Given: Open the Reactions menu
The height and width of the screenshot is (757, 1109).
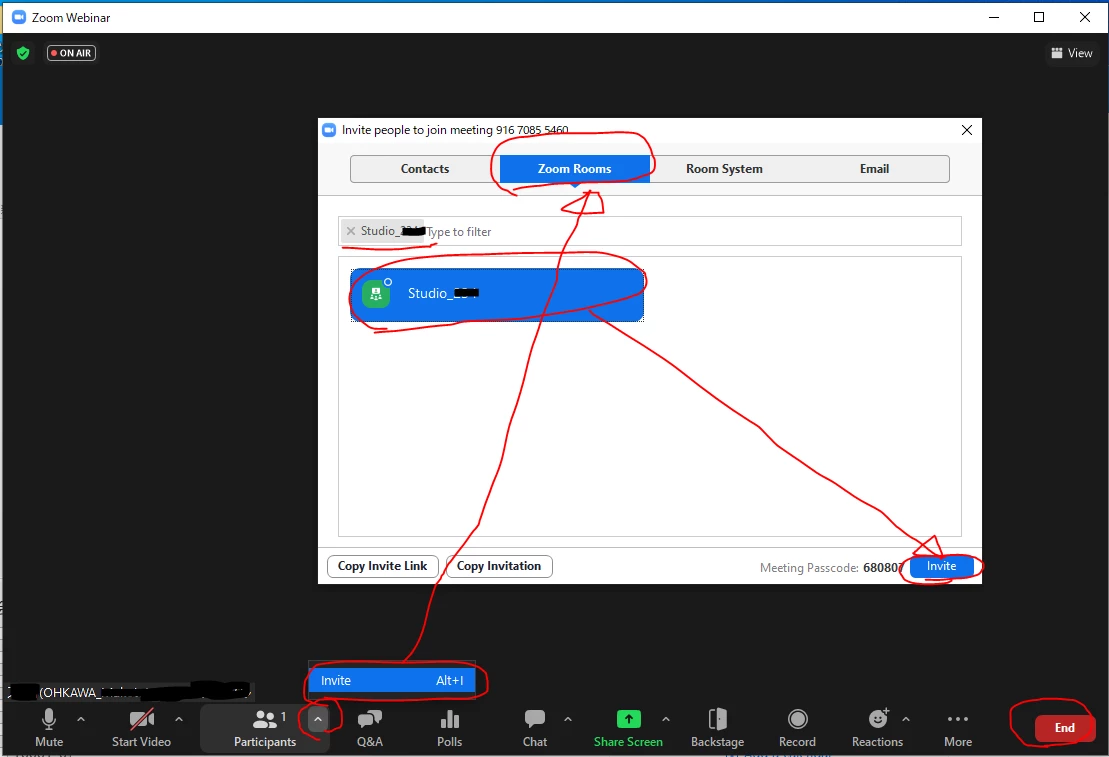Looking at the screenshot, I should pyautogui.click(x=877, y=727).
